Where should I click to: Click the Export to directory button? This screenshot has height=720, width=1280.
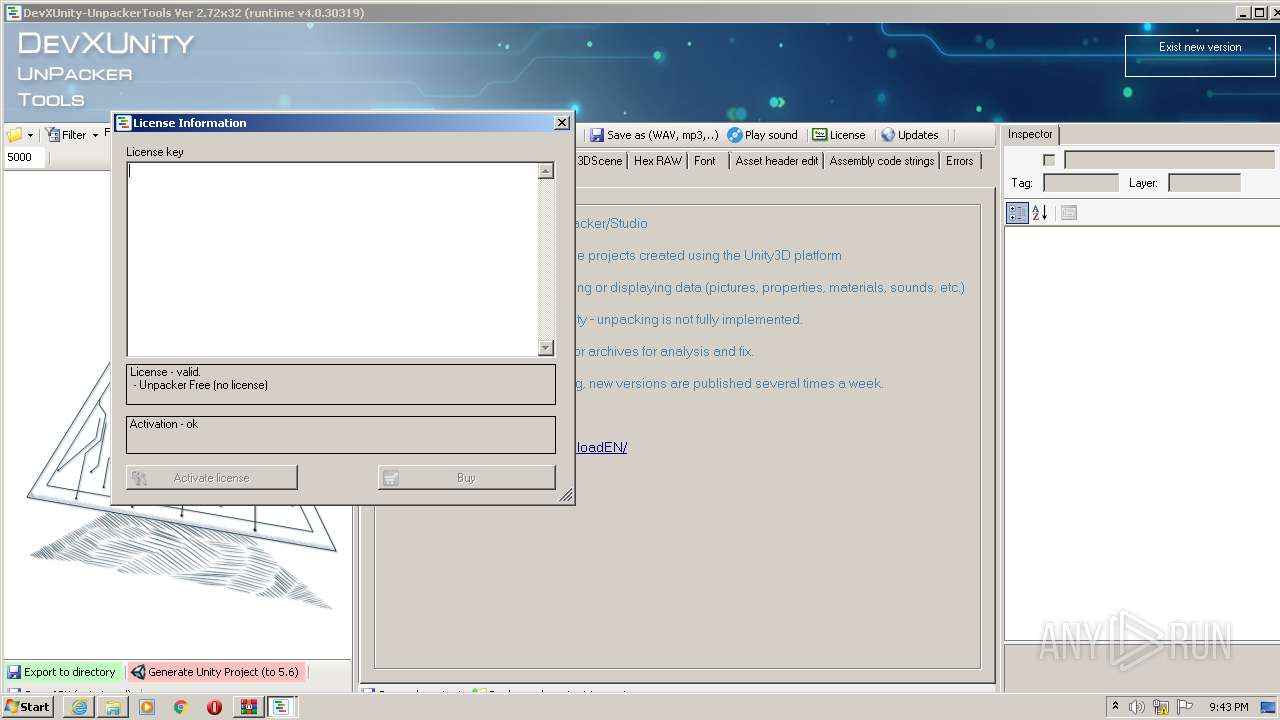61,672
